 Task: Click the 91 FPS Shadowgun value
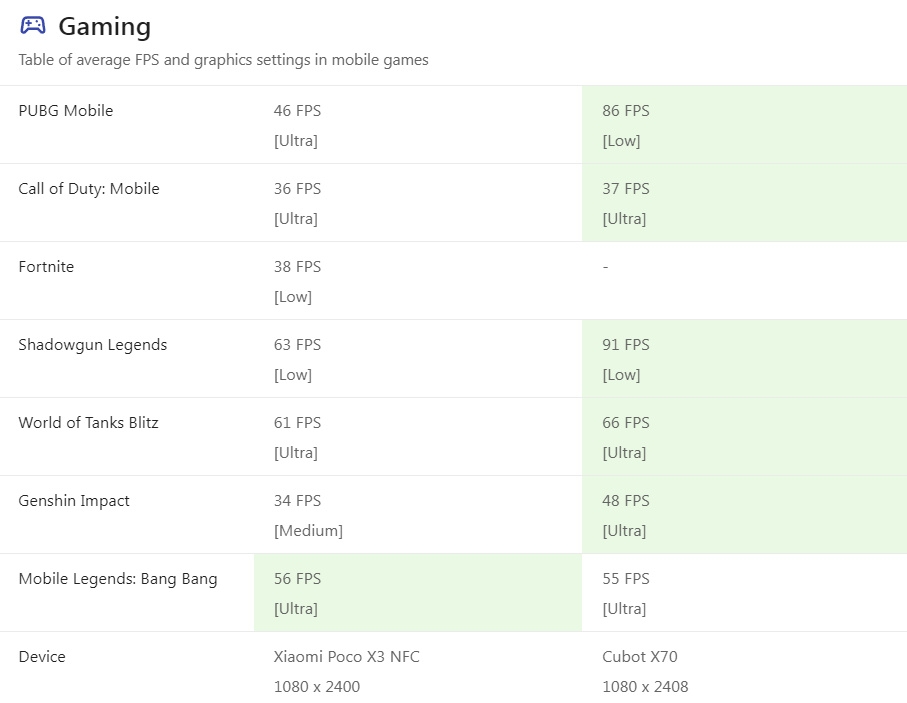coord(626,345)
